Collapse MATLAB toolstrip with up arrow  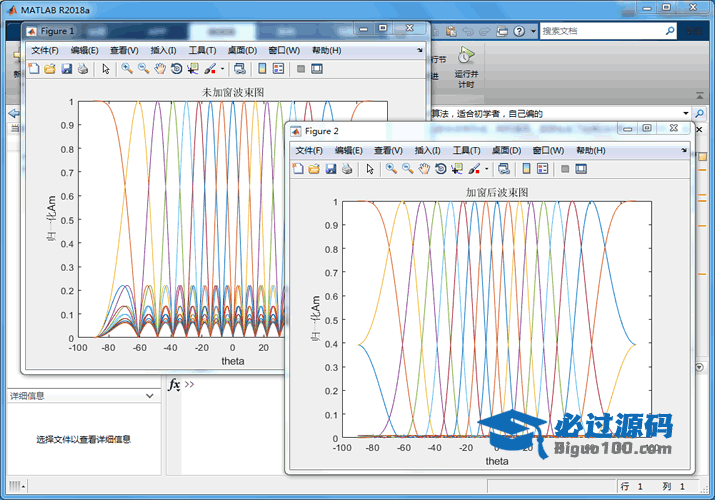pos(699,95)
